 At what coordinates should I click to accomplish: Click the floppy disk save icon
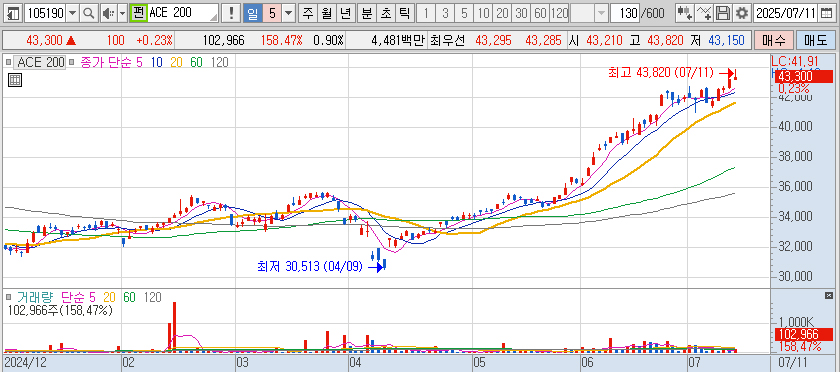coord(723,13)
